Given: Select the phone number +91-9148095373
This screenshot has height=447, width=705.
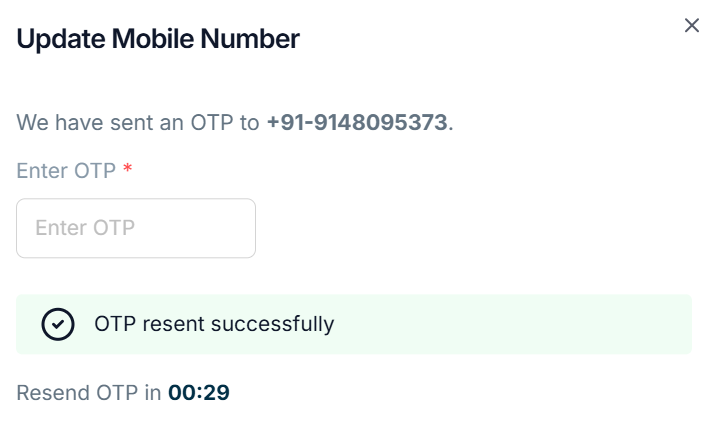Looking at the screenshot, I should (357, 124).
